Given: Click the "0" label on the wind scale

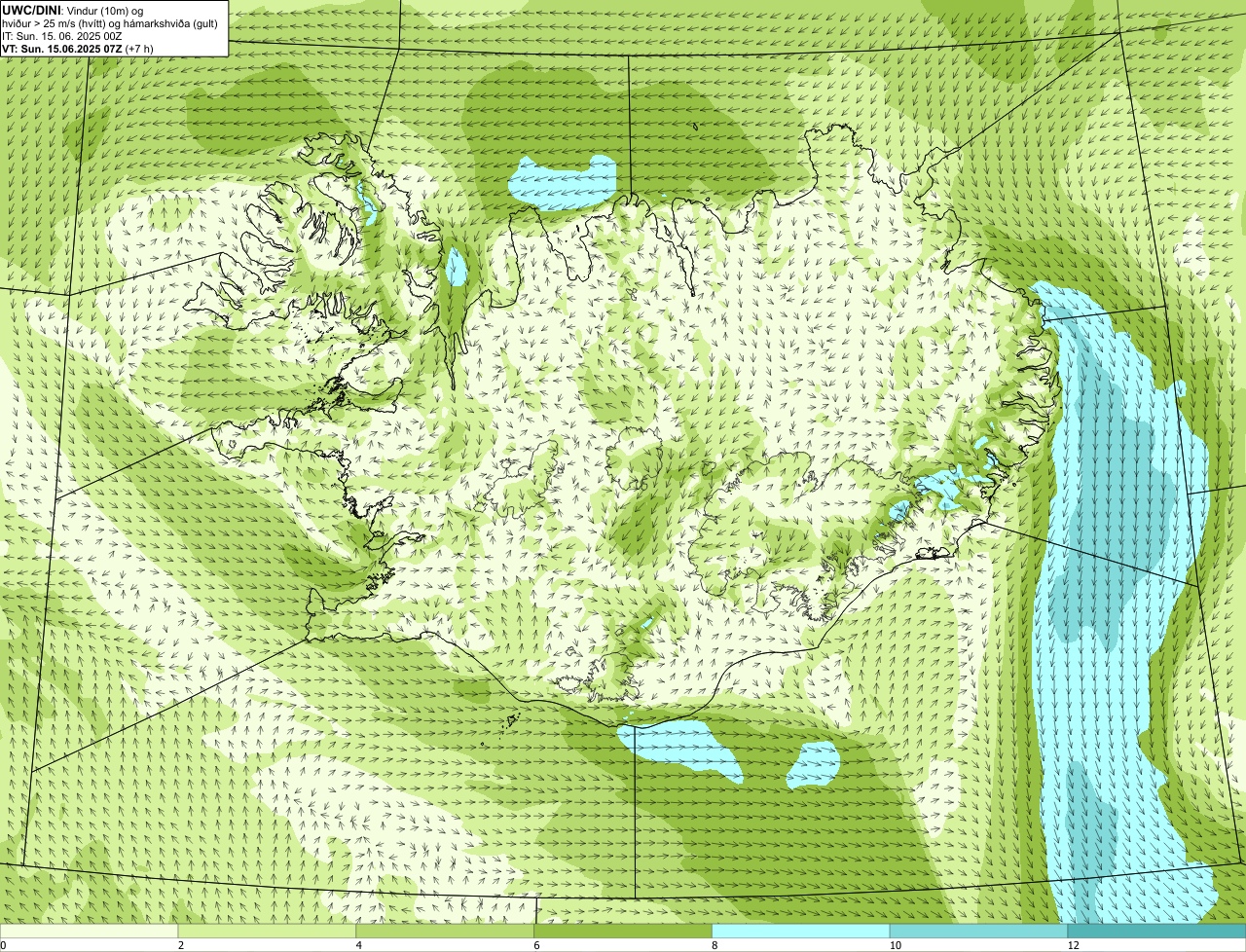Looking at the screenshot, I should coord(4,945).
